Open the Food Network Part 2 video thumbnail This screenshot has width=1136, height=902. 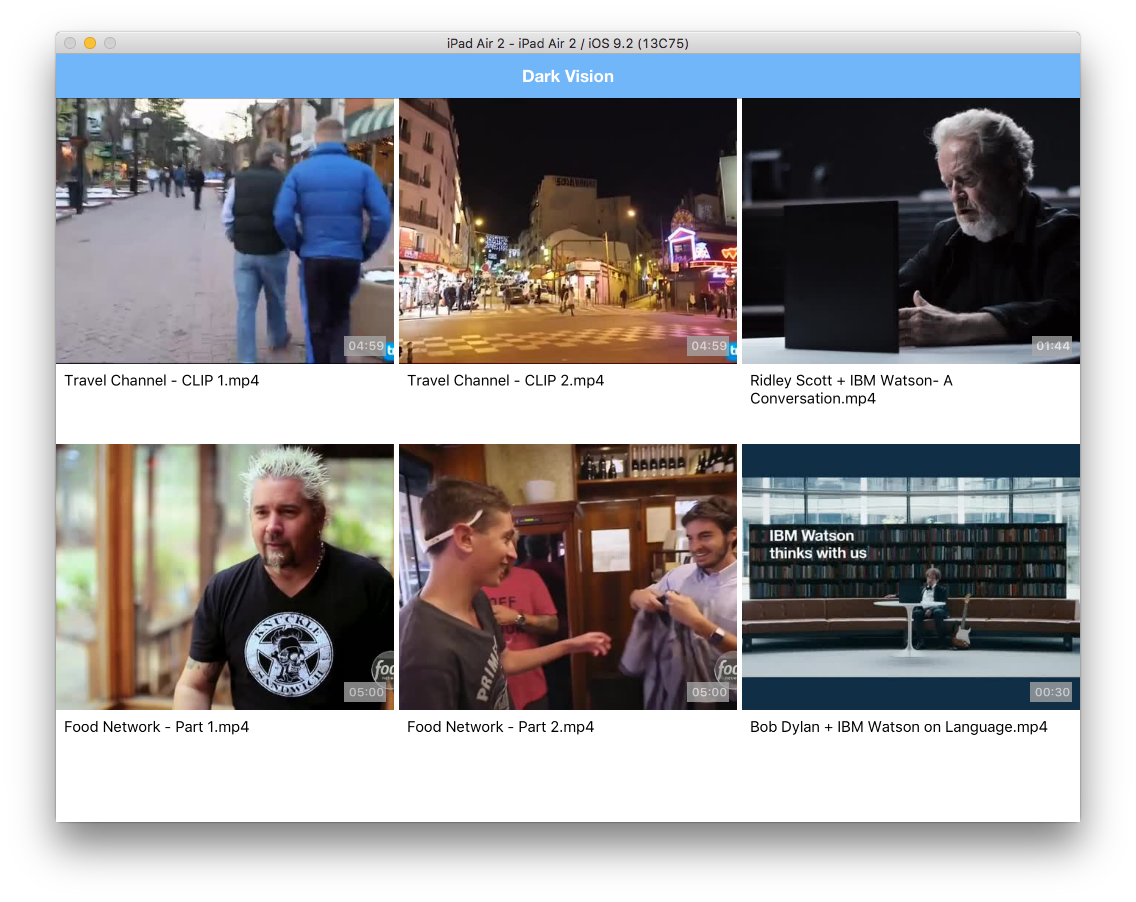568,577
